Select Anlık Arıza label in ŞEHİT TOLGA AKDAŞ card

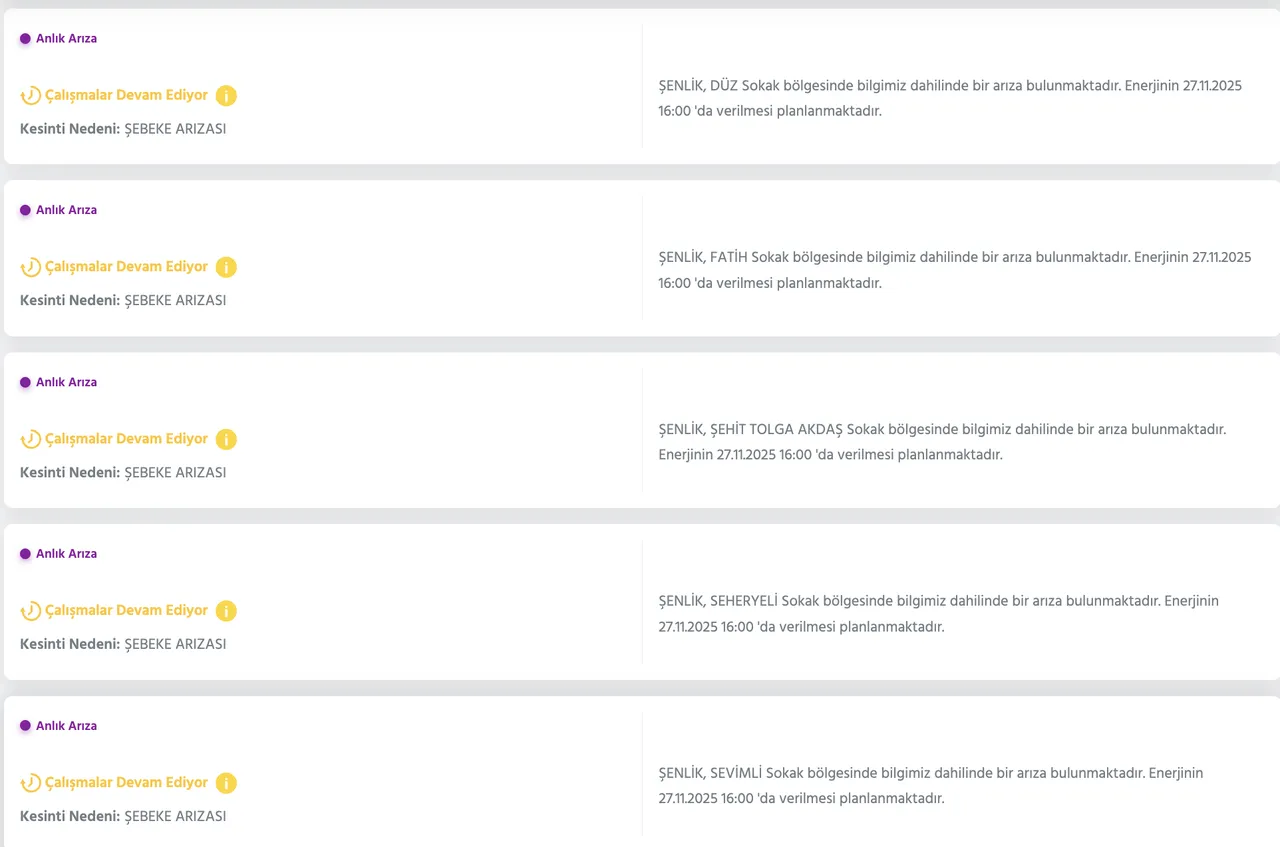pos(66,383)
